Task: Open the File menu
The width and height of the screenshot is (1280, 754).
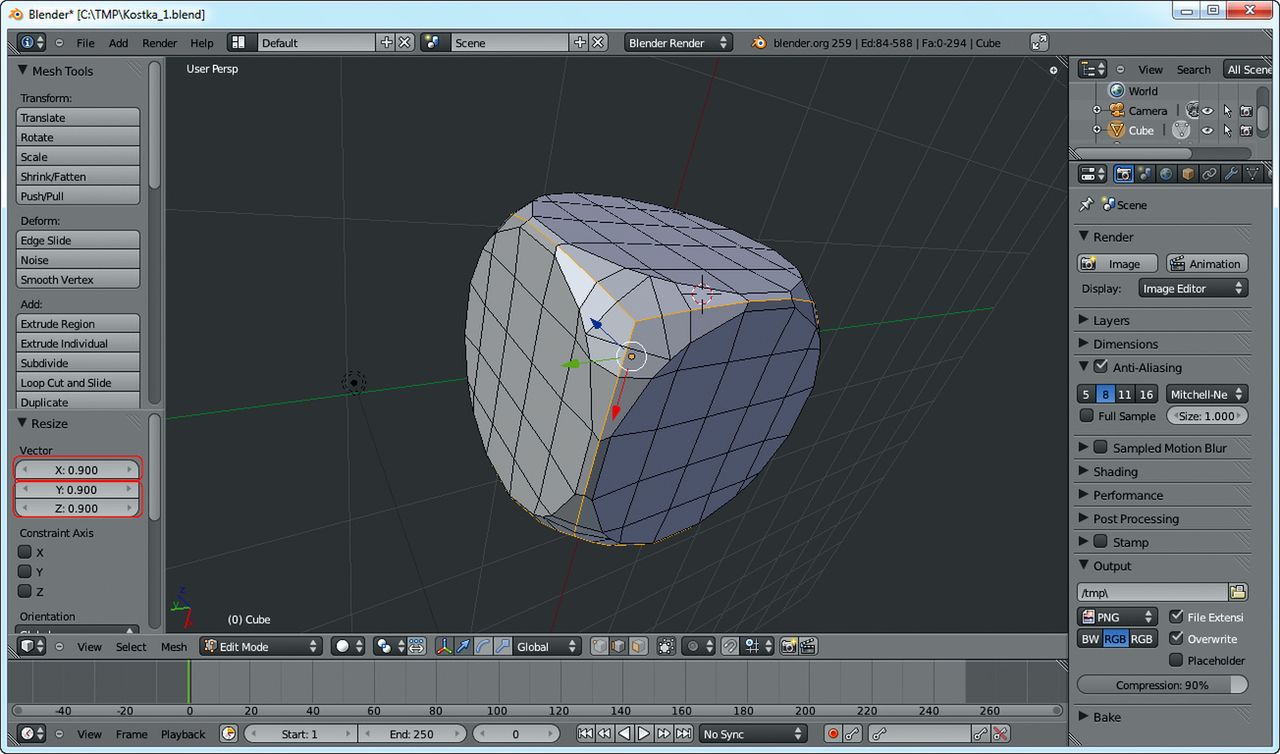Action: [x=86, y=43]
